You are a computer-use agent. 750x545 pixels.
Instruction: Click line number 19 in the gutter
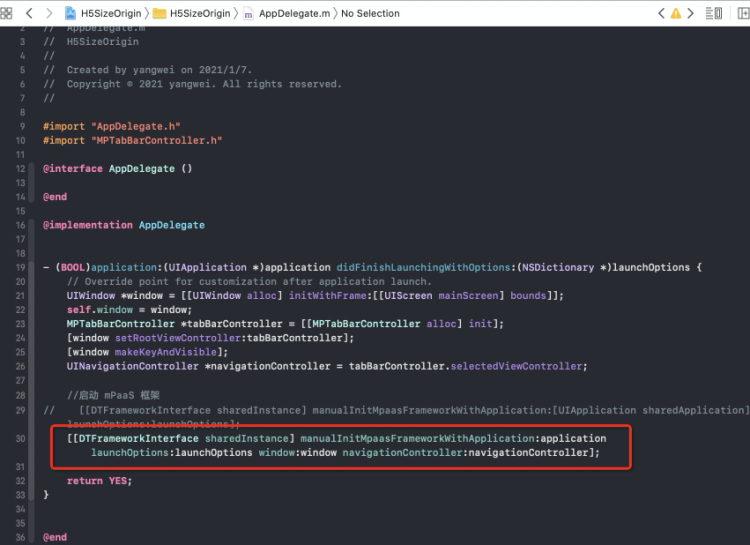(20, 267)
